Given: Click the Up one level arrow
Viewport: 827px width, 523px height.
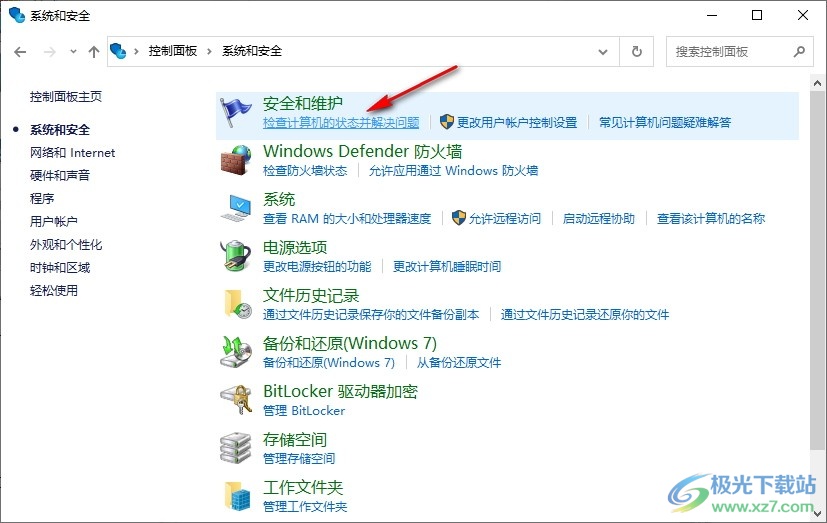Looking at the screenshot, I should pos(94,52).
